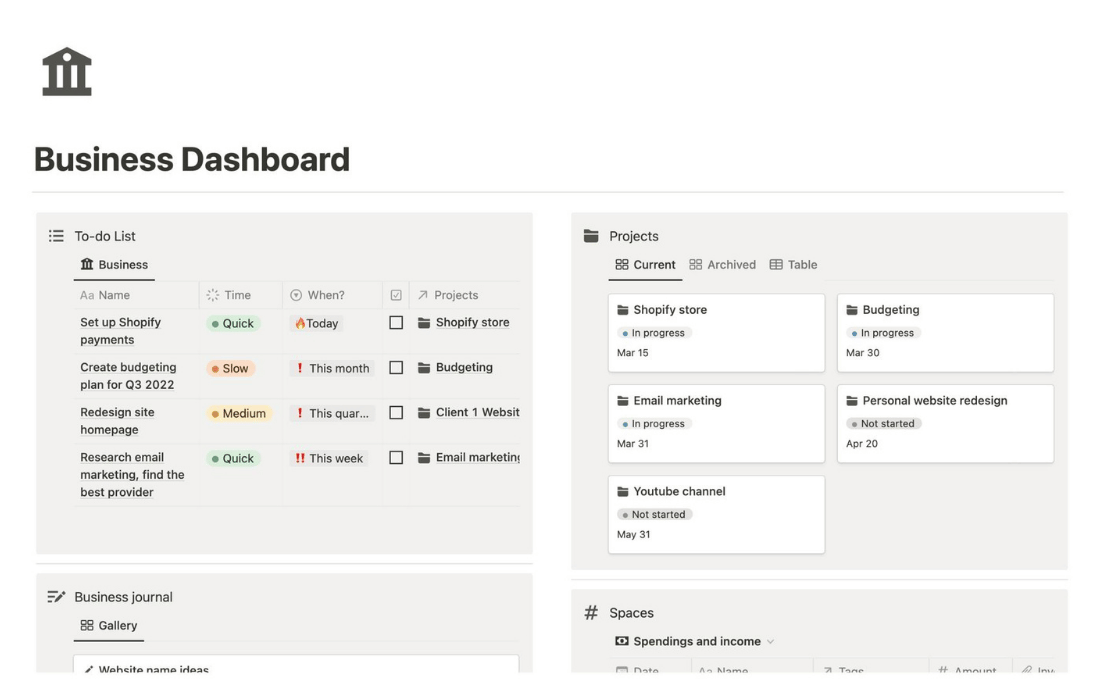Click the Projects folder heading icon
The image size is (1102, 685).
click(x=591, y=236)
